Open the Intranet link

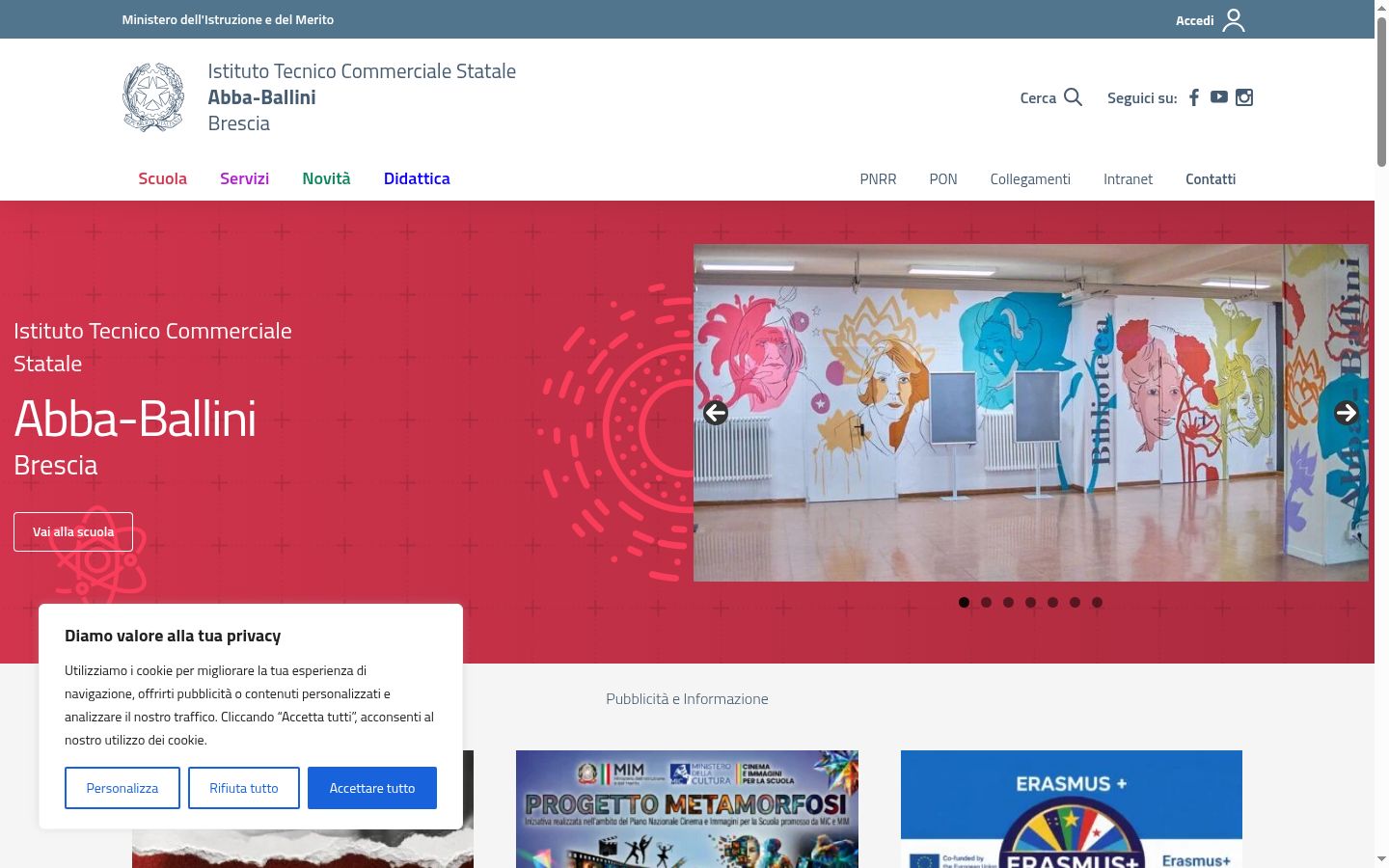pyautogui.click(x=1128, y=179)
